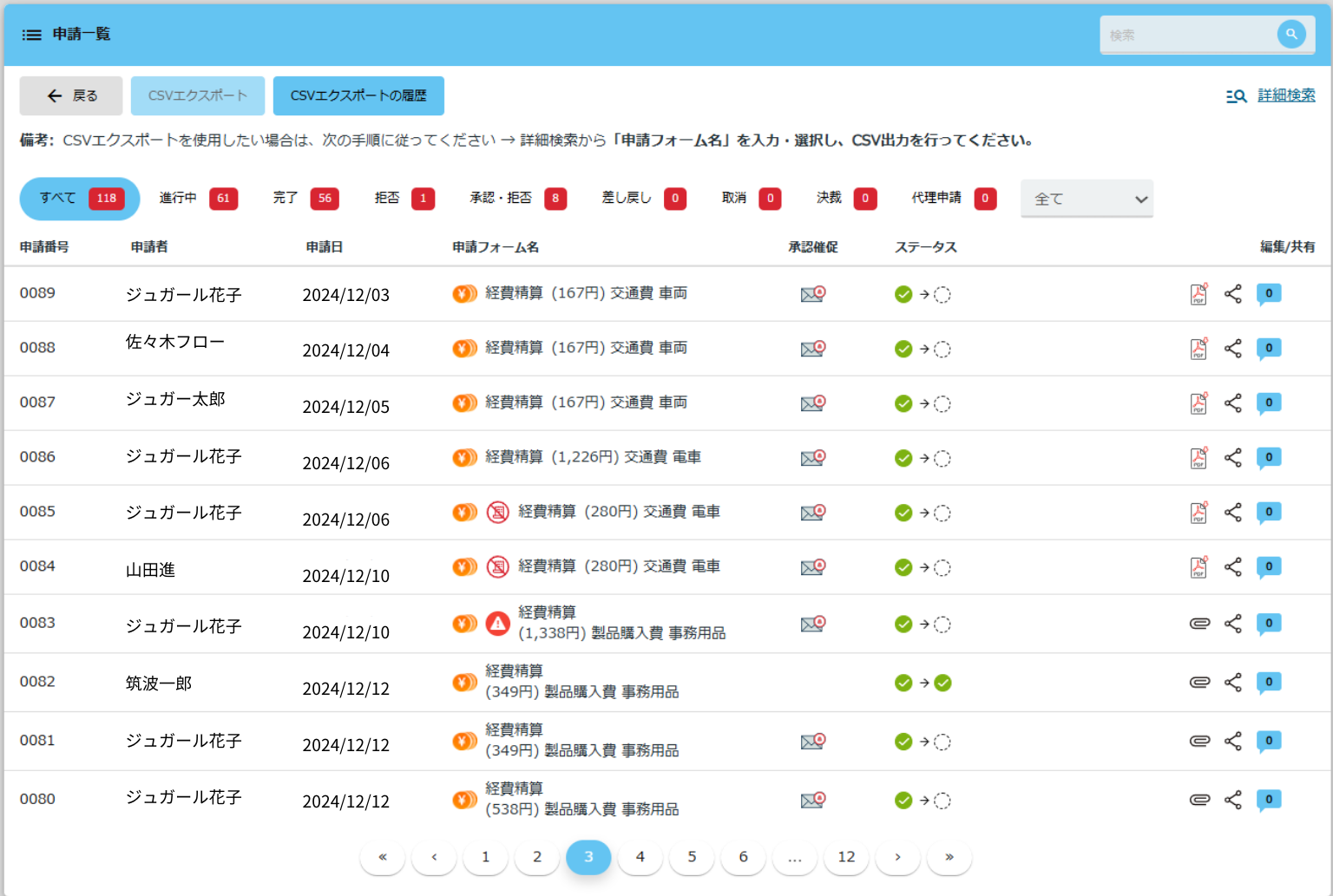This screenshot has height=896, width=1333.
Task: Jump to last page with » button
Action: (949, 857)
